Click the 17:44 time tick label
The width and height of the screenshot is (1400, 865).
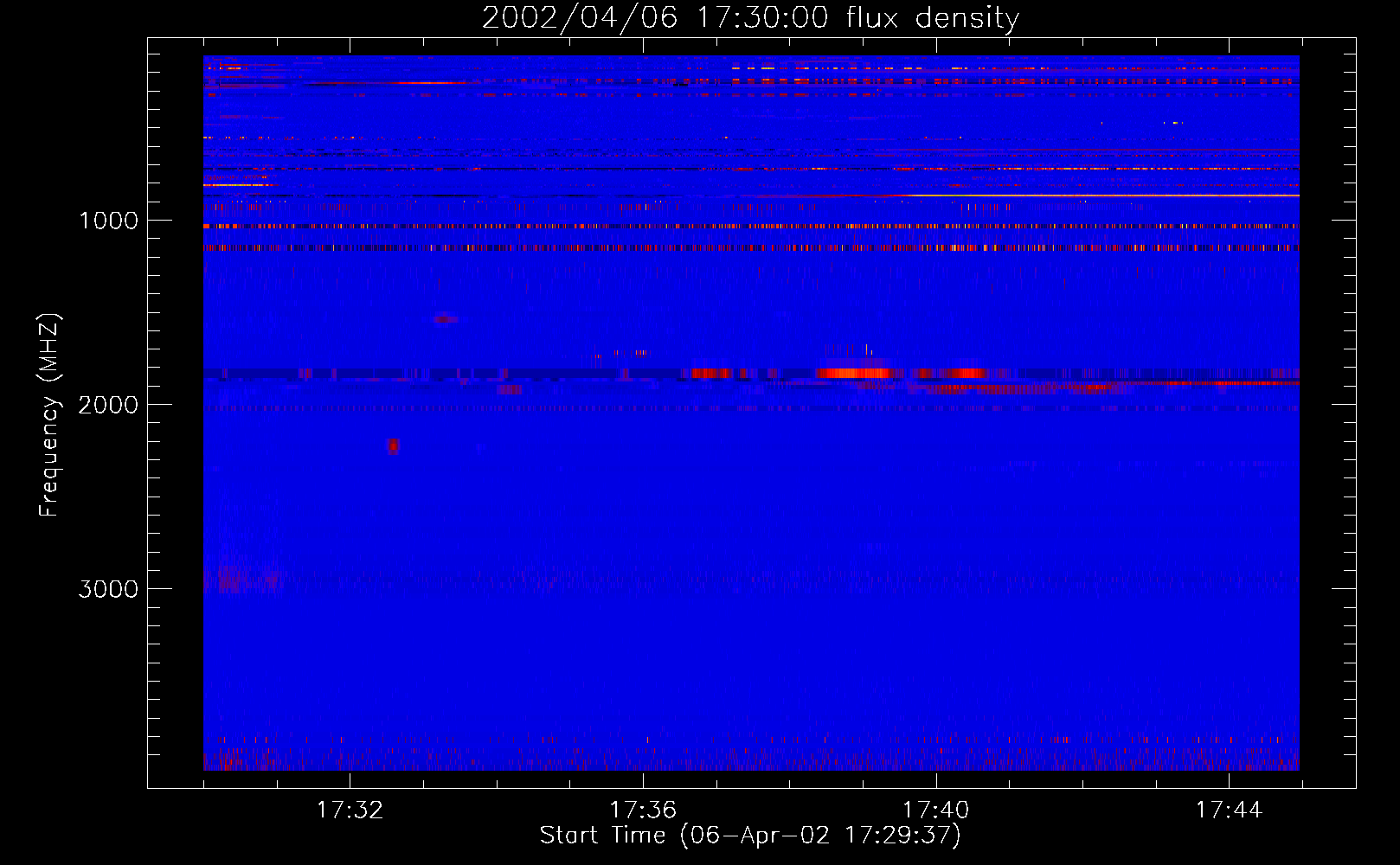pos(1230,811)
